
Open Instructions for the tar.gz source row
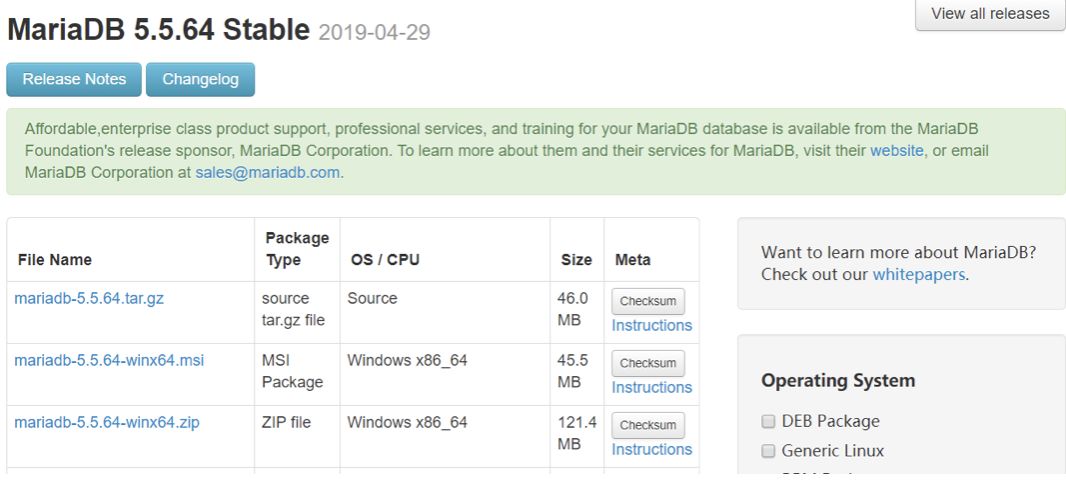pyautogui.click(x=652, y=325)
